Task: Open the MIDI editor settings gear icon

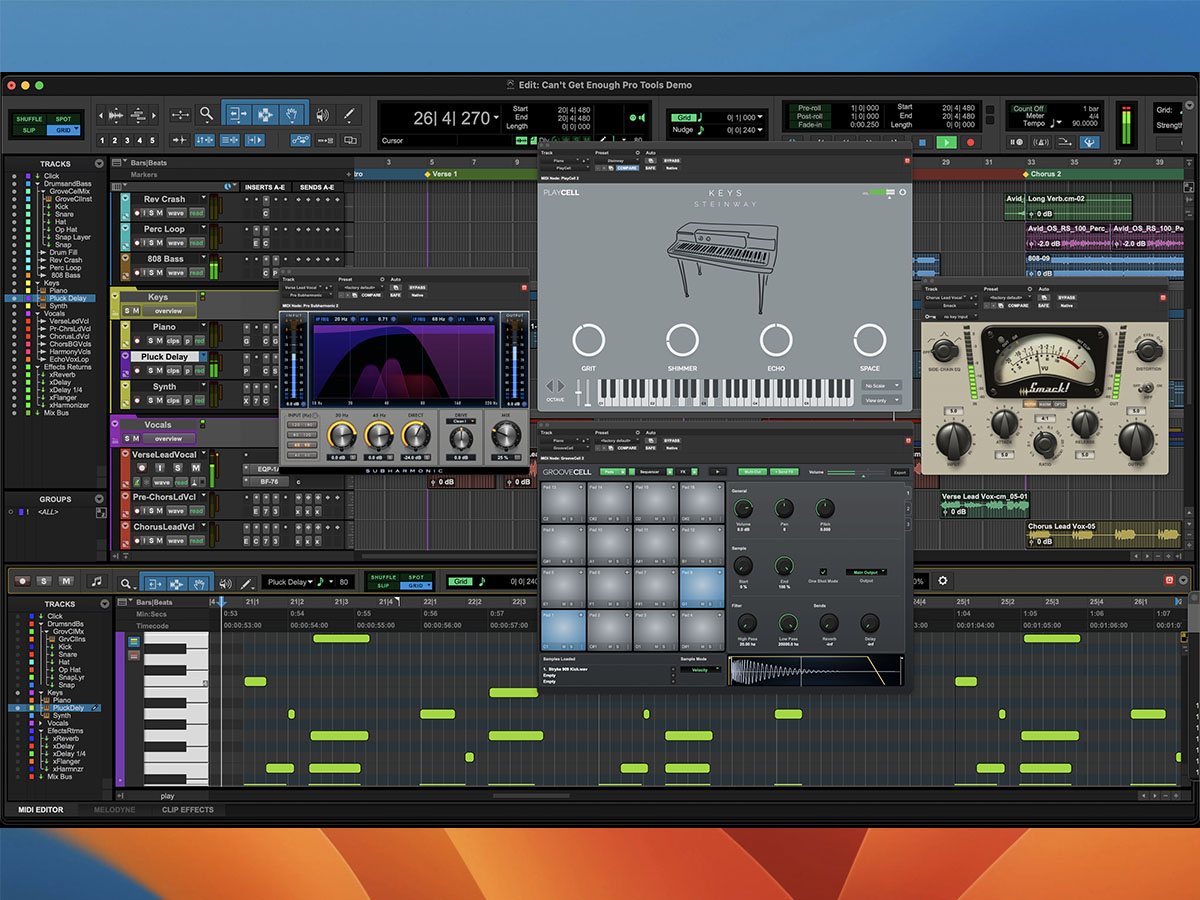Action: coord(942,580)
